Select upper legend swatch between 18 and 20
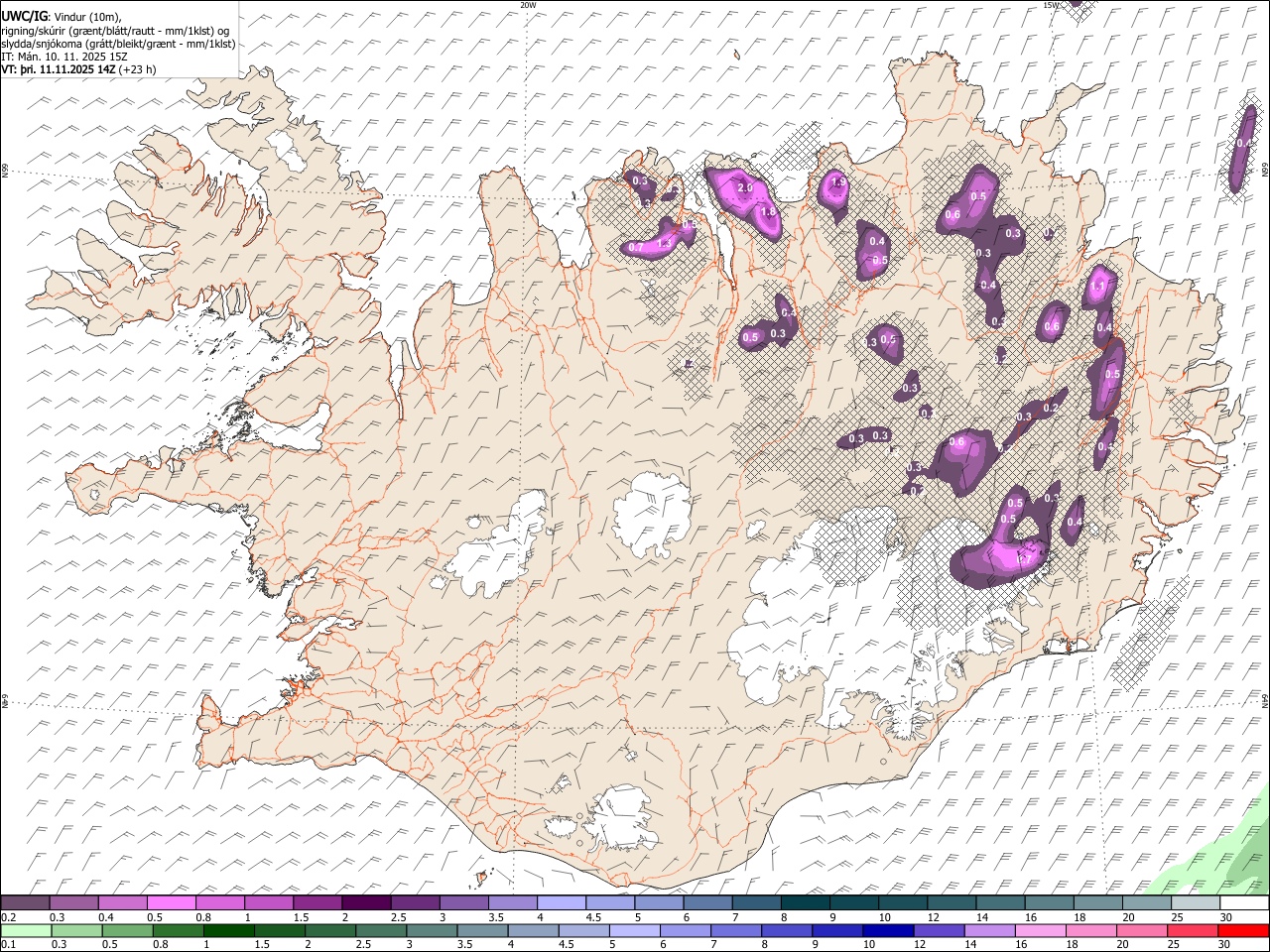The width and height of the screenshot is (1270, 952). click(1098, 902)
